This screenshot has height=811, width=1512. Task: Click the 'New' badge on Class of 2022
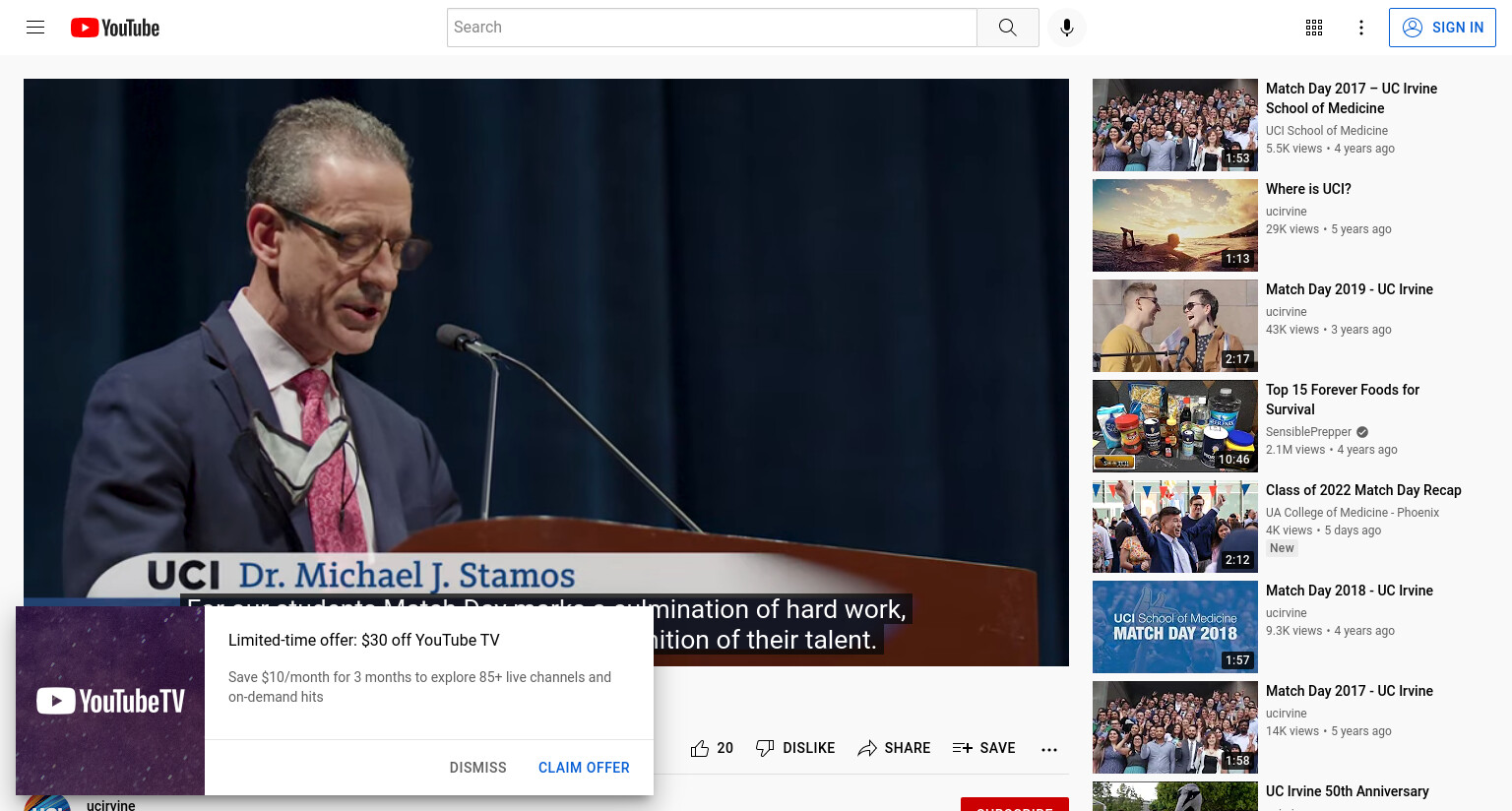pyautogui.click(x=1282, y=548)
